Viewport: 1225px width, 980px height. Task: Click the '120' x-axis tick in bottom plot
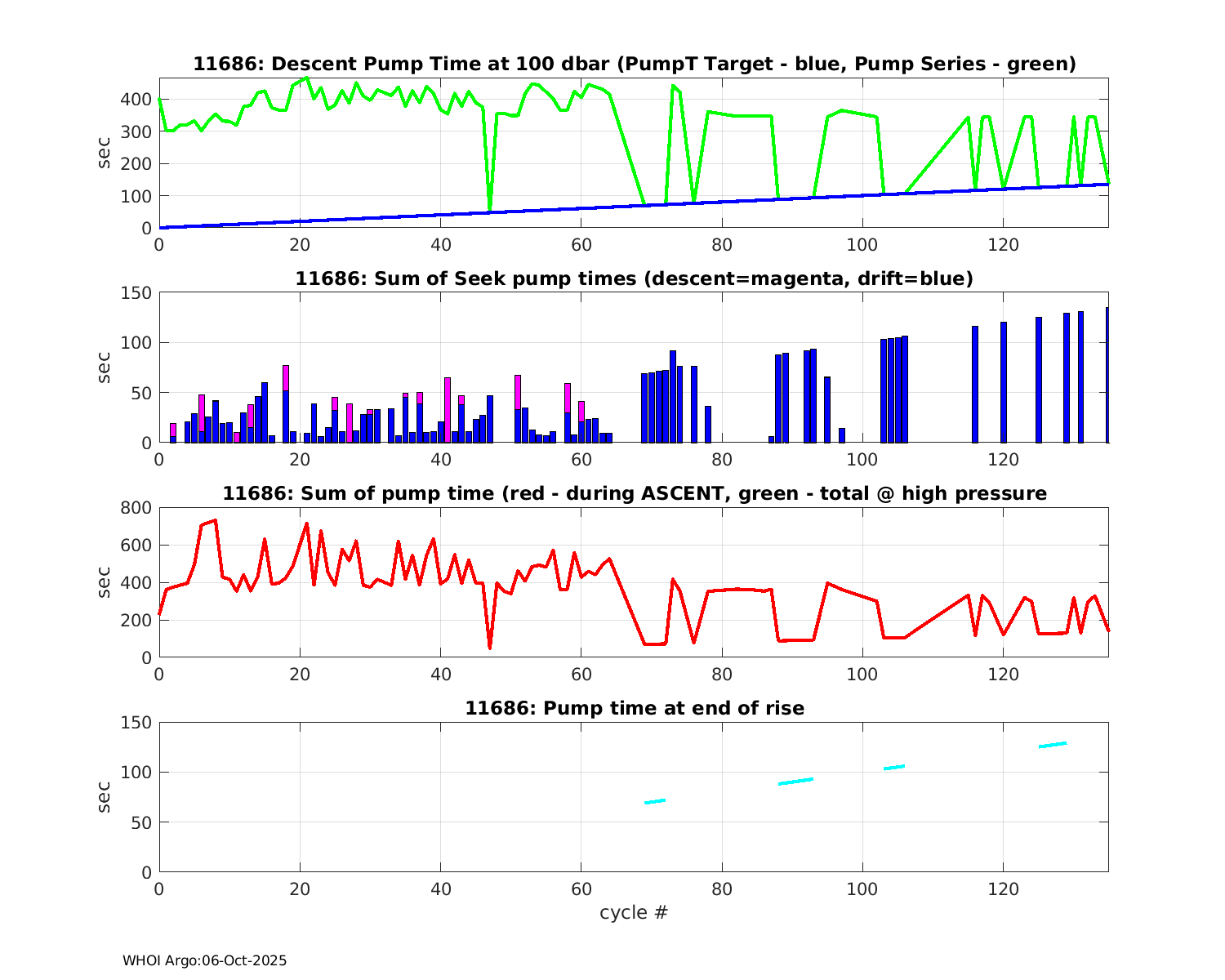pyautogui.click(x=1003, y=889)
